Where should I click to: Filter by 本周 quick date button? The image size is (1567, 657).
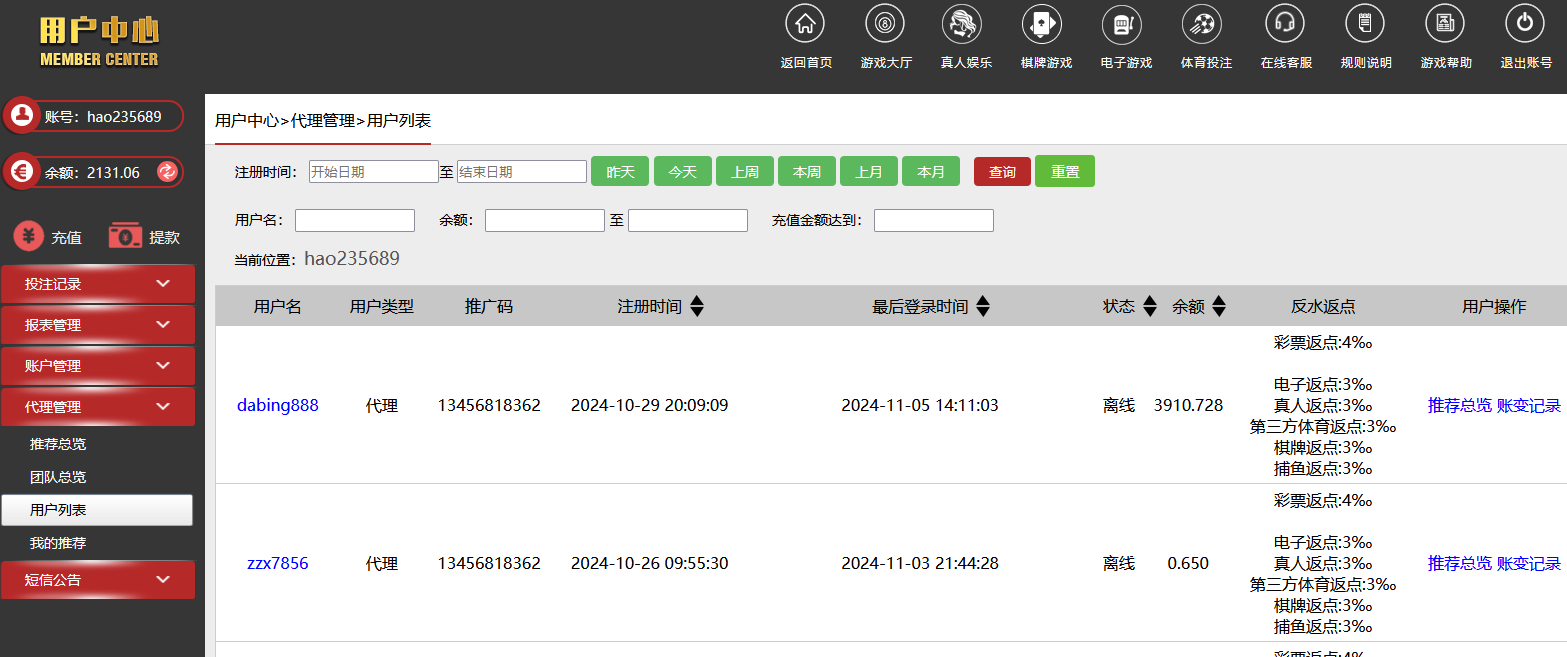point(806,172)
